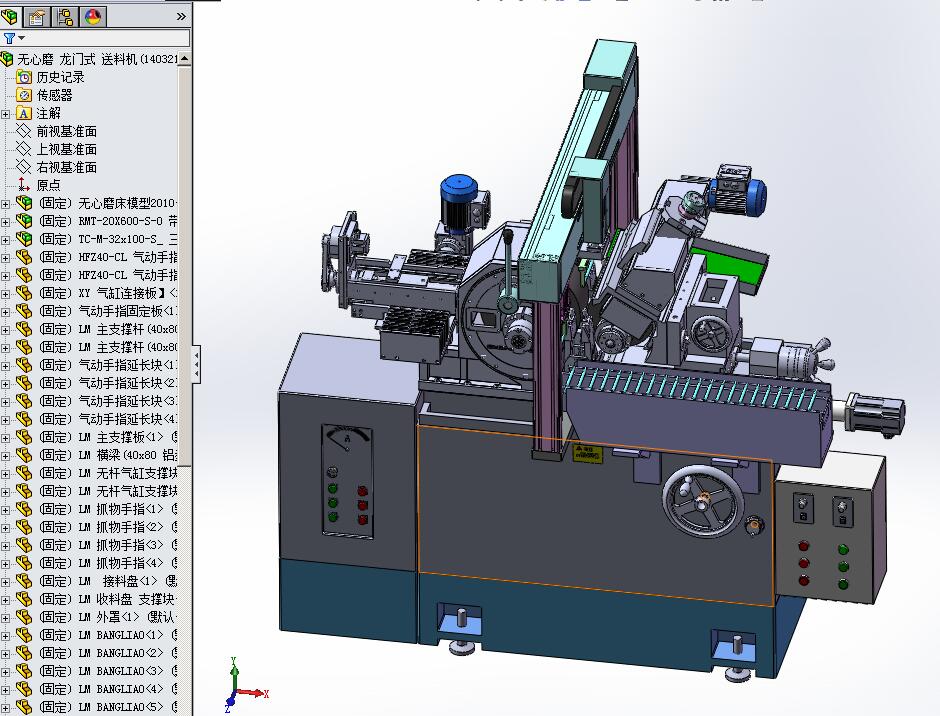Expand the LM 抓物手指<2> node

coord(5,528)
